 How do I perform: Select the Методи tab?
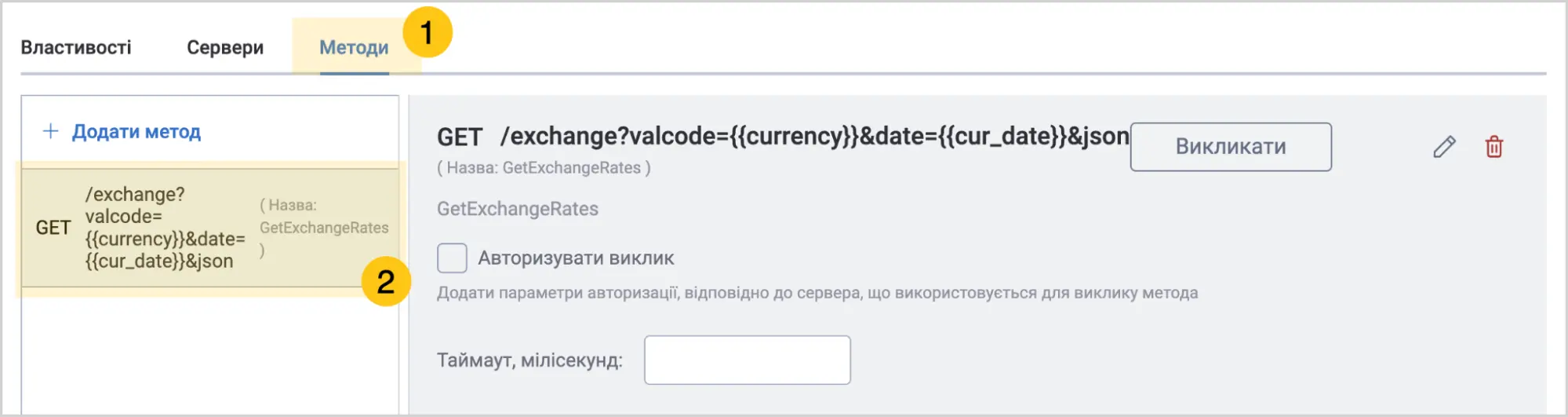[x=354, y=48]
